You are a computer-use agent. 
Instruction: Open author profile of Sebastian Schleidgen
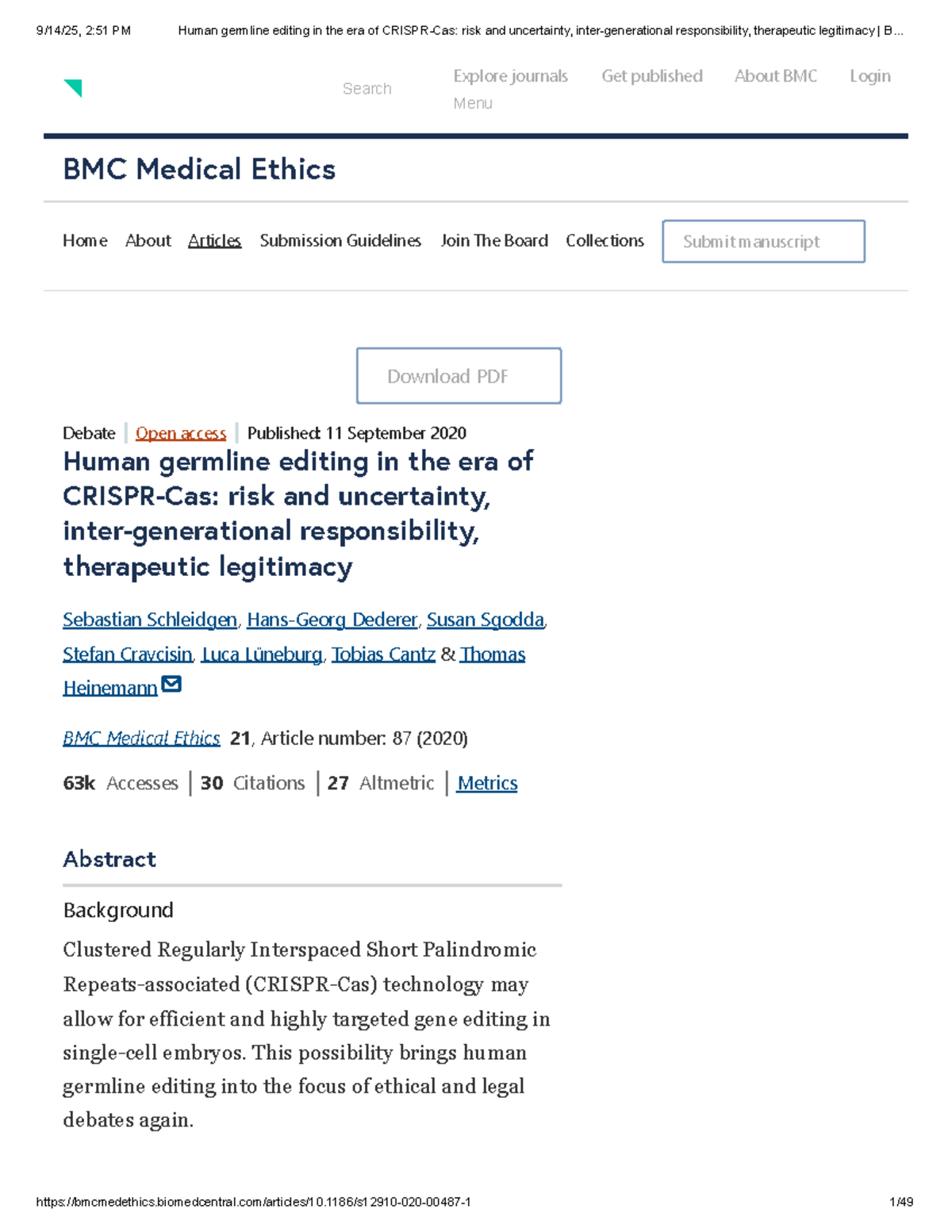150,620
